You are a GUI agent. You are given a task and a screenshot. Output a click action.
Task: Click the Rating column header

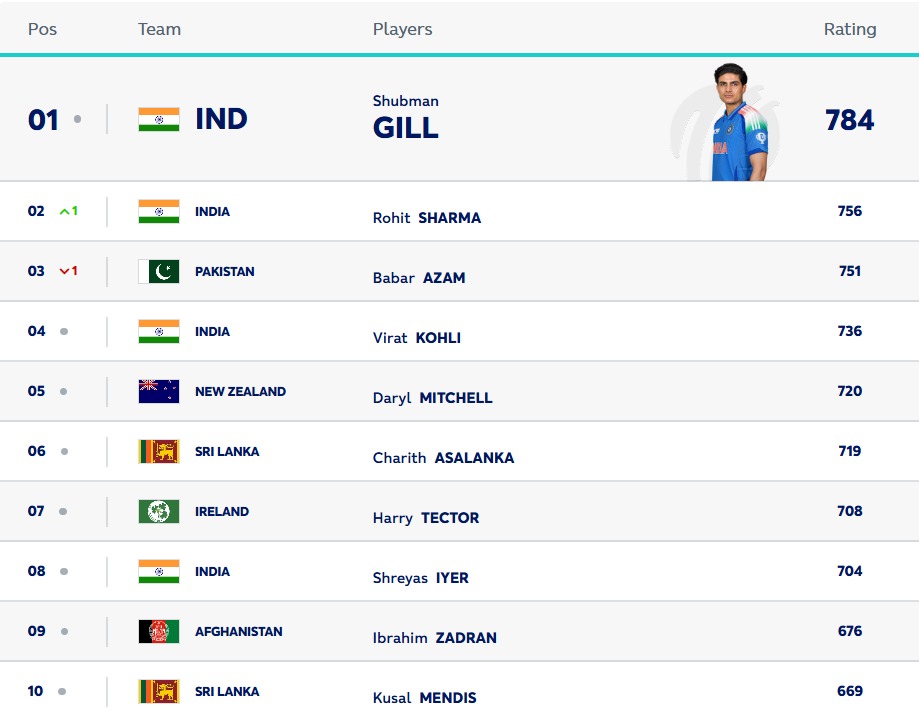[850, 29]
